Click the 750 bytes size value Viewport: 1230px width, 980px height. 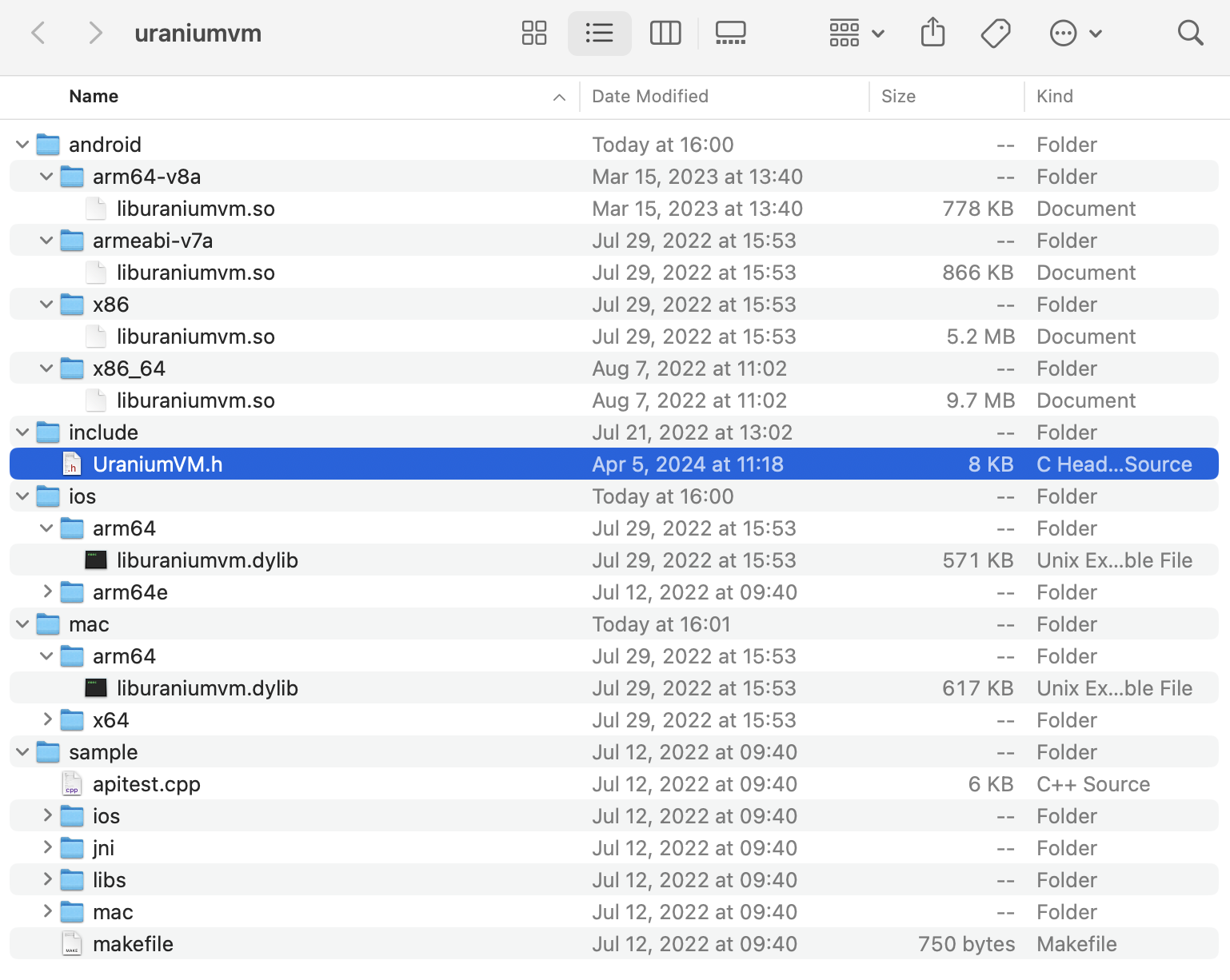click(x=966, y=944)
